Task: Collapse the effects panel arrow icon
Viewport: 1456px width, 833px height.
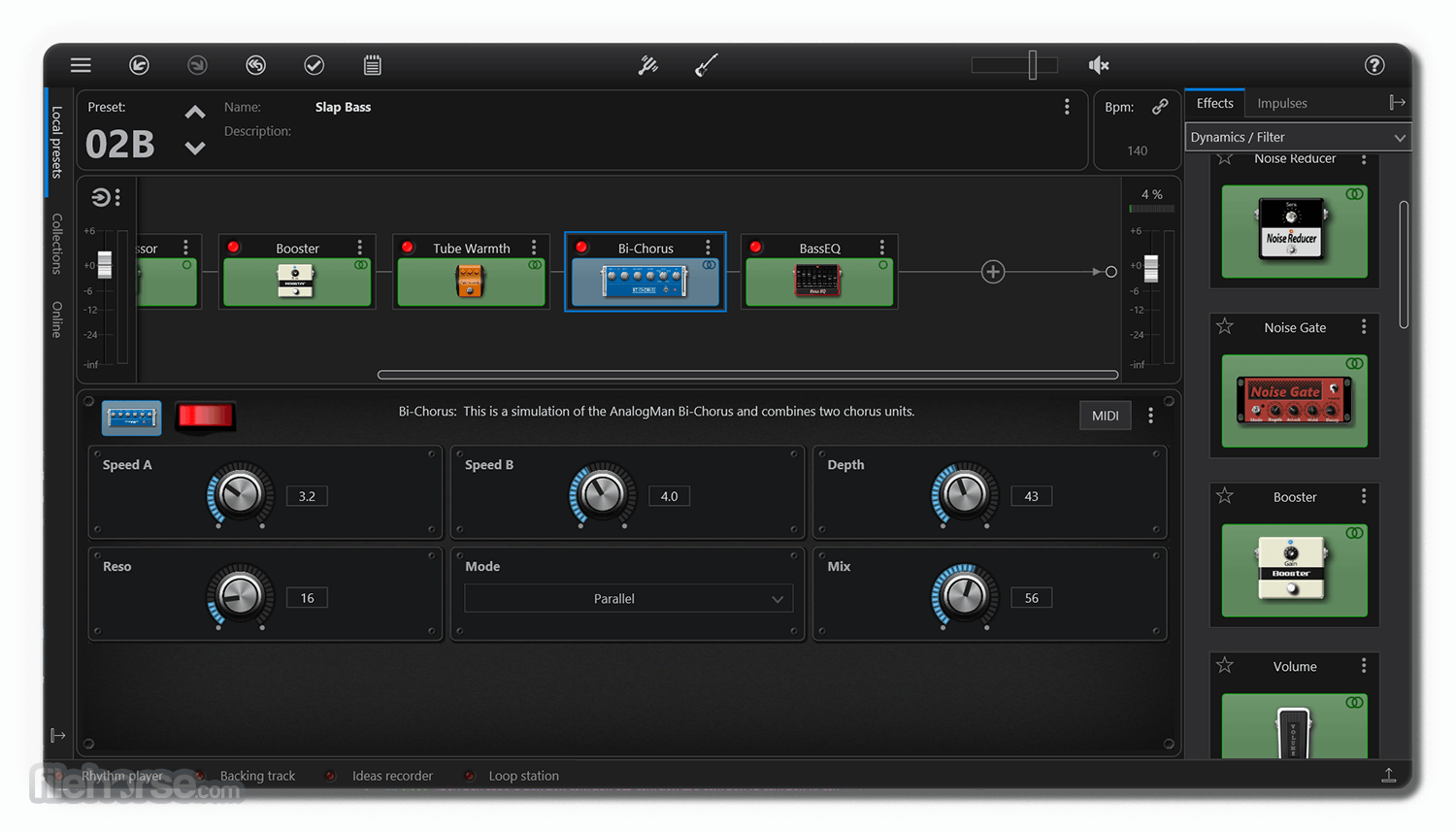Action: [x=1397, y=103]
